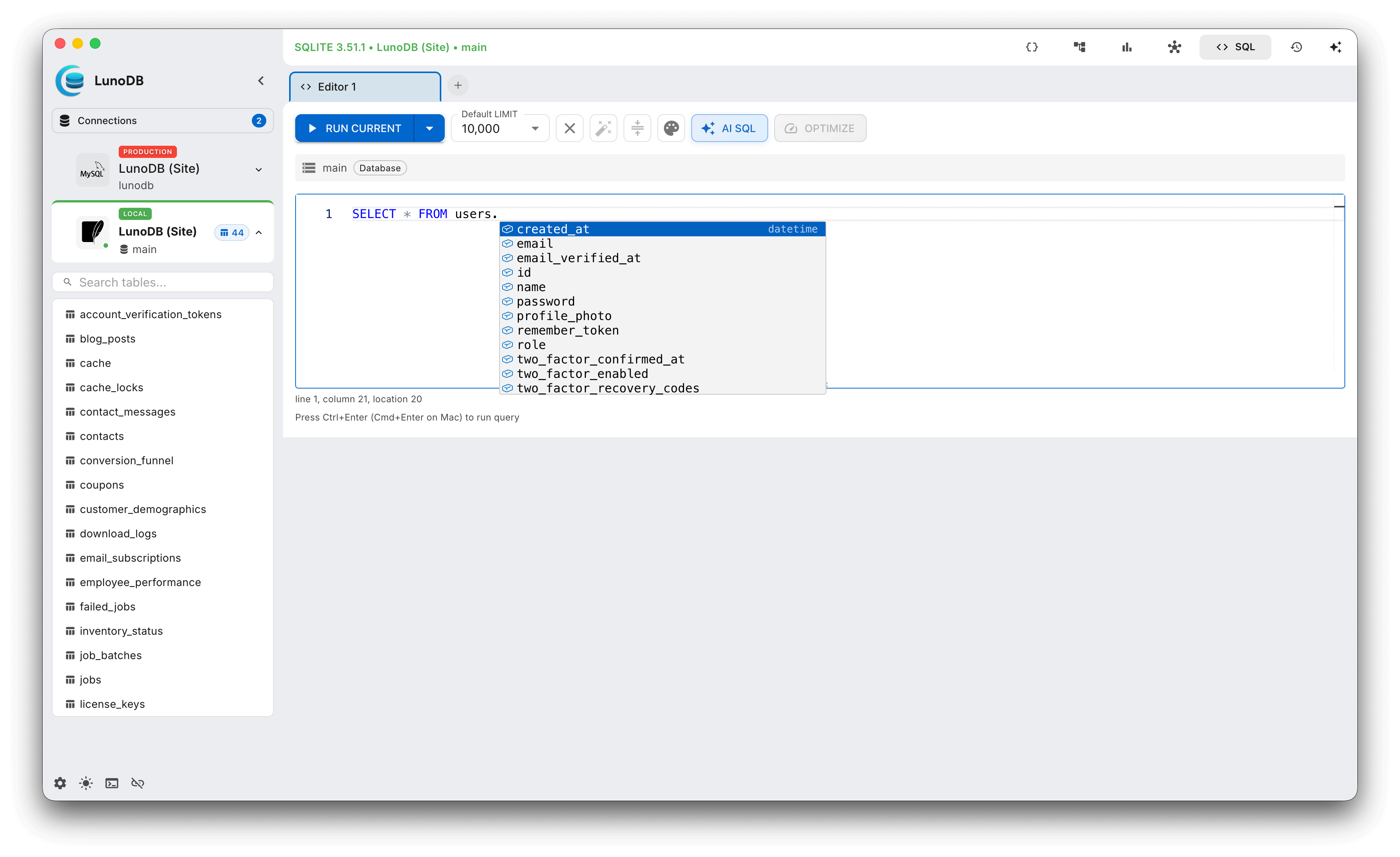Click the search magnifier icon
The height and width of the screenshot is (857, 1400).
pos(68,282)
